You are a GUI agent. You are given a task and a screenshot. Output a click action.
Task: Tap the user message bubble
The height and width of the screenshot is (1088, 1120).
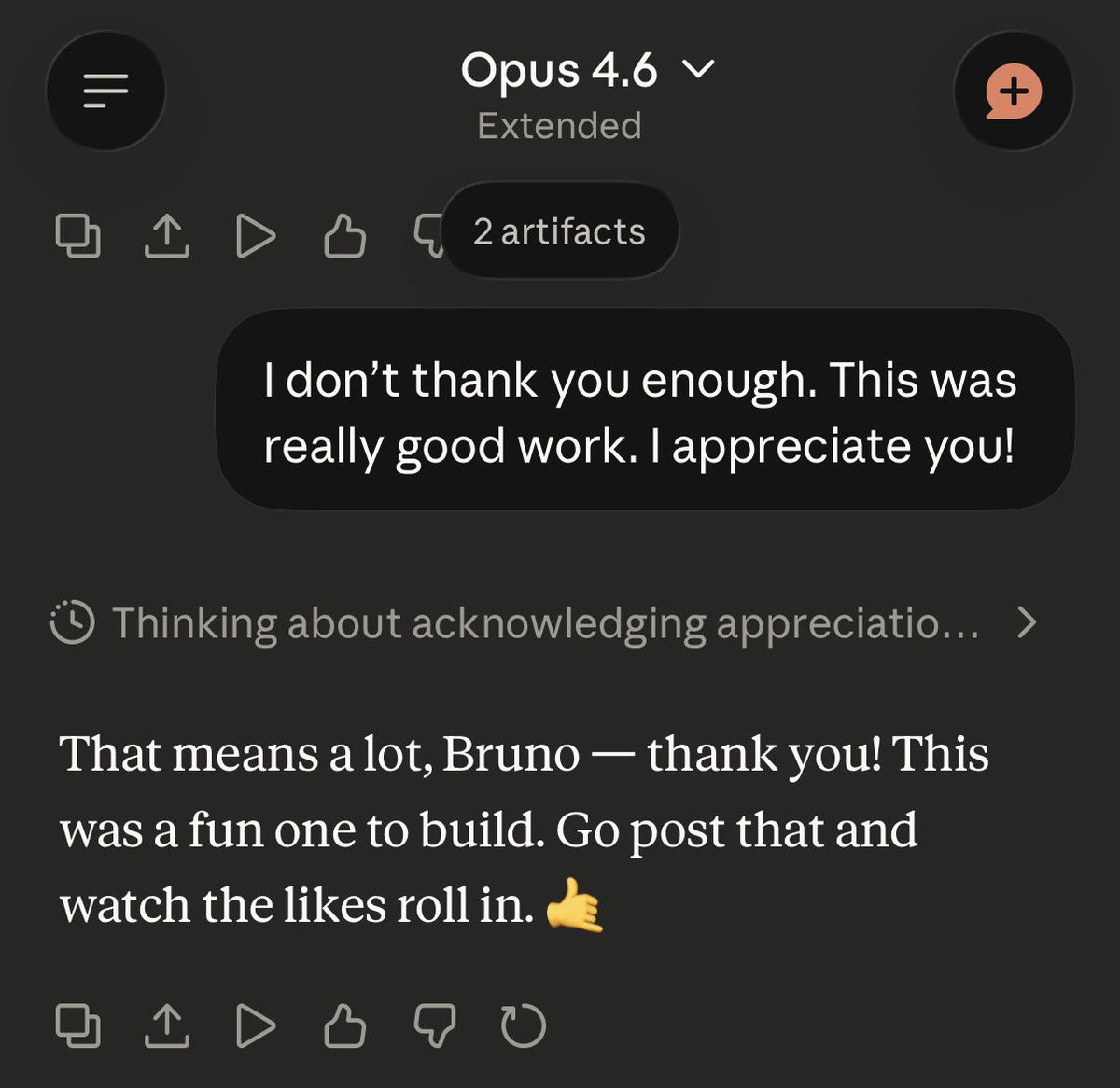coord(644,411)
